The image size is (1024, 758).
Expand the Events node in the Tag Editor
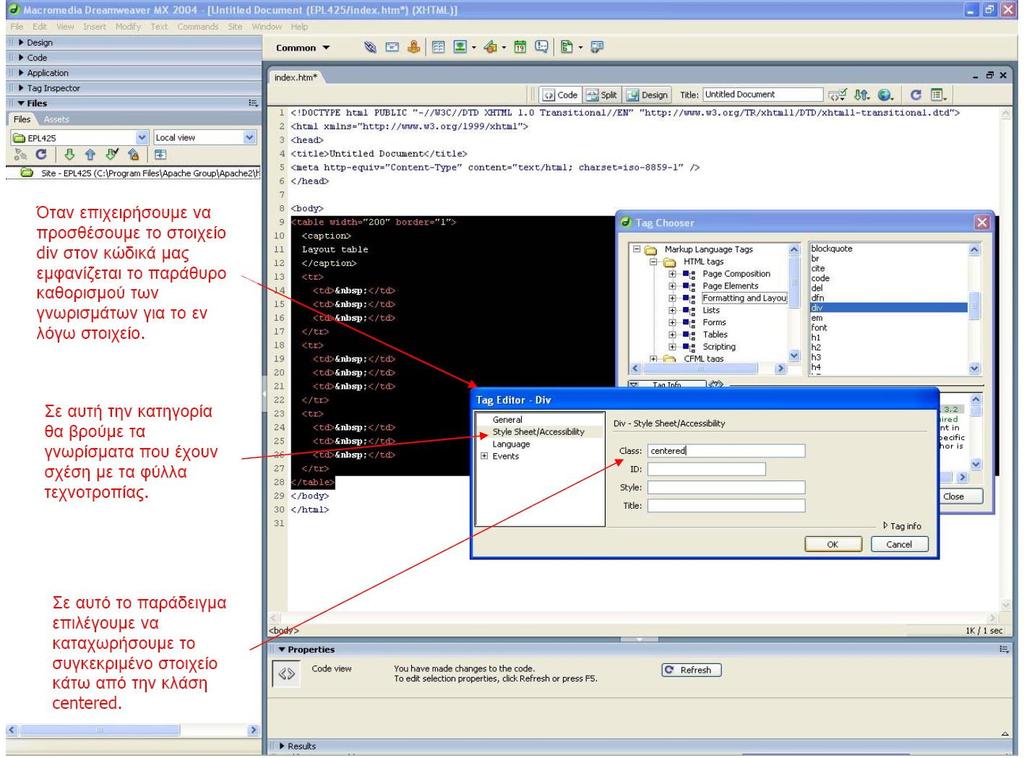(484, 456)
